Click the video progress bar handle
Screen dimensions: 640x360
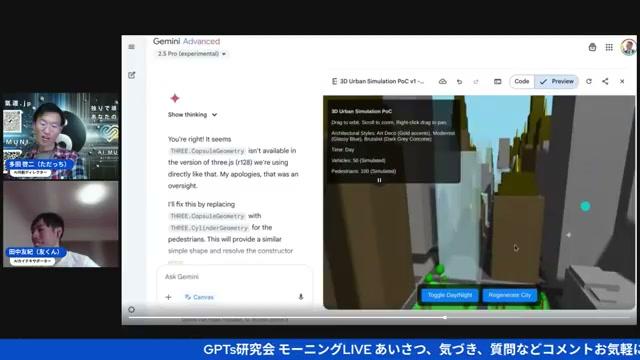pos(445,317)
